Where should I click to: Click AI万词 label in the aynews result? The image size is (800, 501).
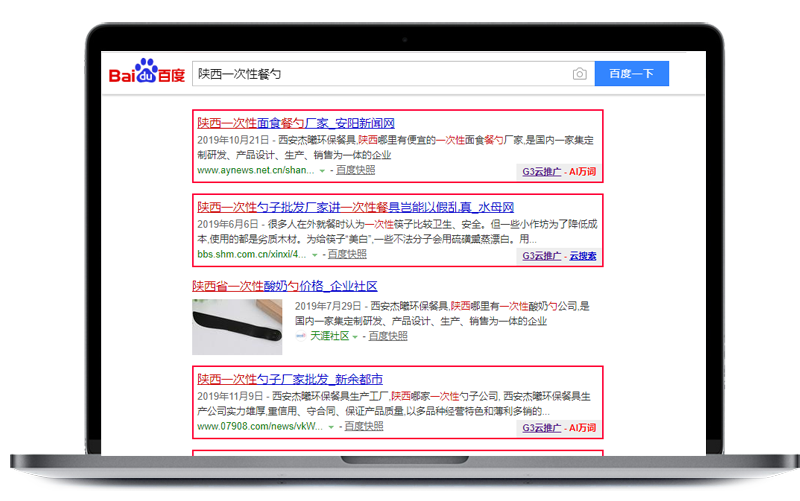(583, 172)
